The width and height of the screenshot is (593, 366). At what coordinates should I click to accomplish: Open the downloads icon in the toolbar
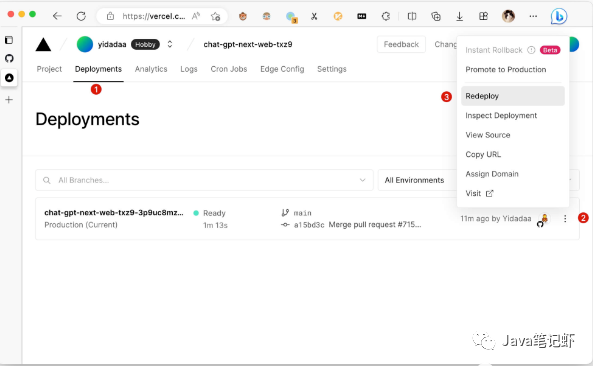click(x=459, y=16)
